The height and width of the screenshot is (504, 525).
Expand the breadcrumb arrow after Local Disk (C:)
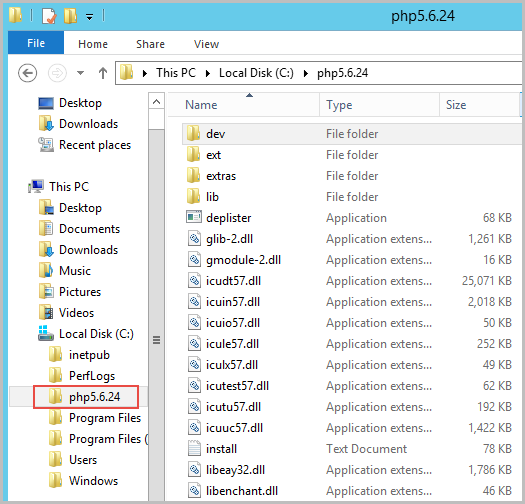(x=305, y=73)
